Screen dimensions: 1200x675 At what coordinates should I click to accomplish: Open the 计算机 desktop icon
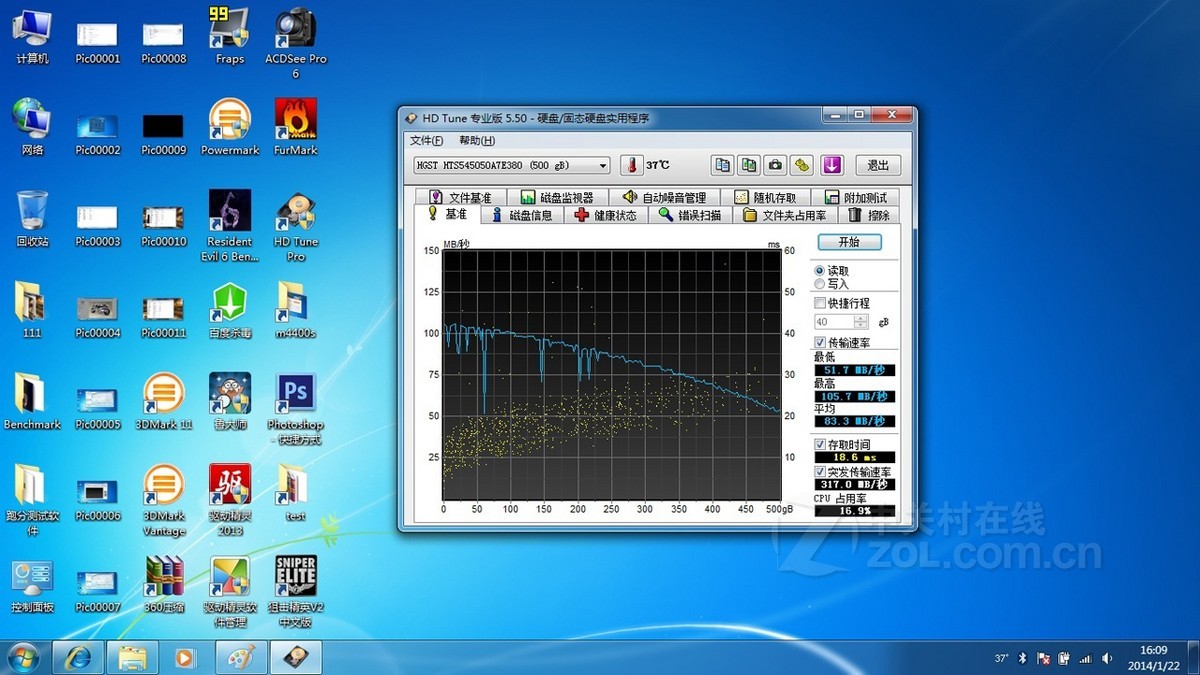[x=32, y=35]
